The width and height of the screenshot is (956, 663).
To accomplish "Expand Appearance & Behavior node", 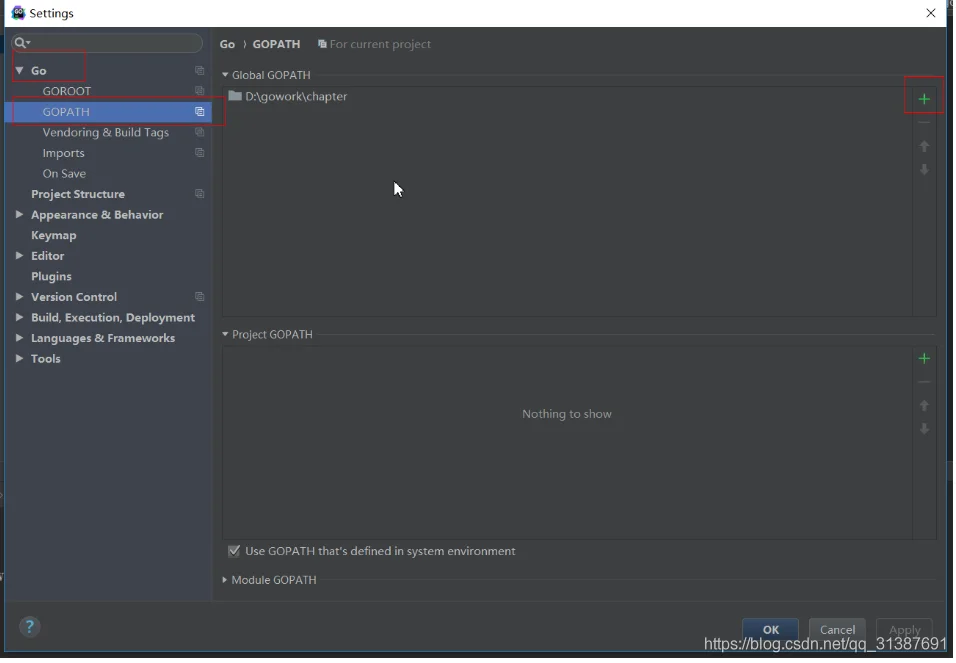I will coord(20,215).
